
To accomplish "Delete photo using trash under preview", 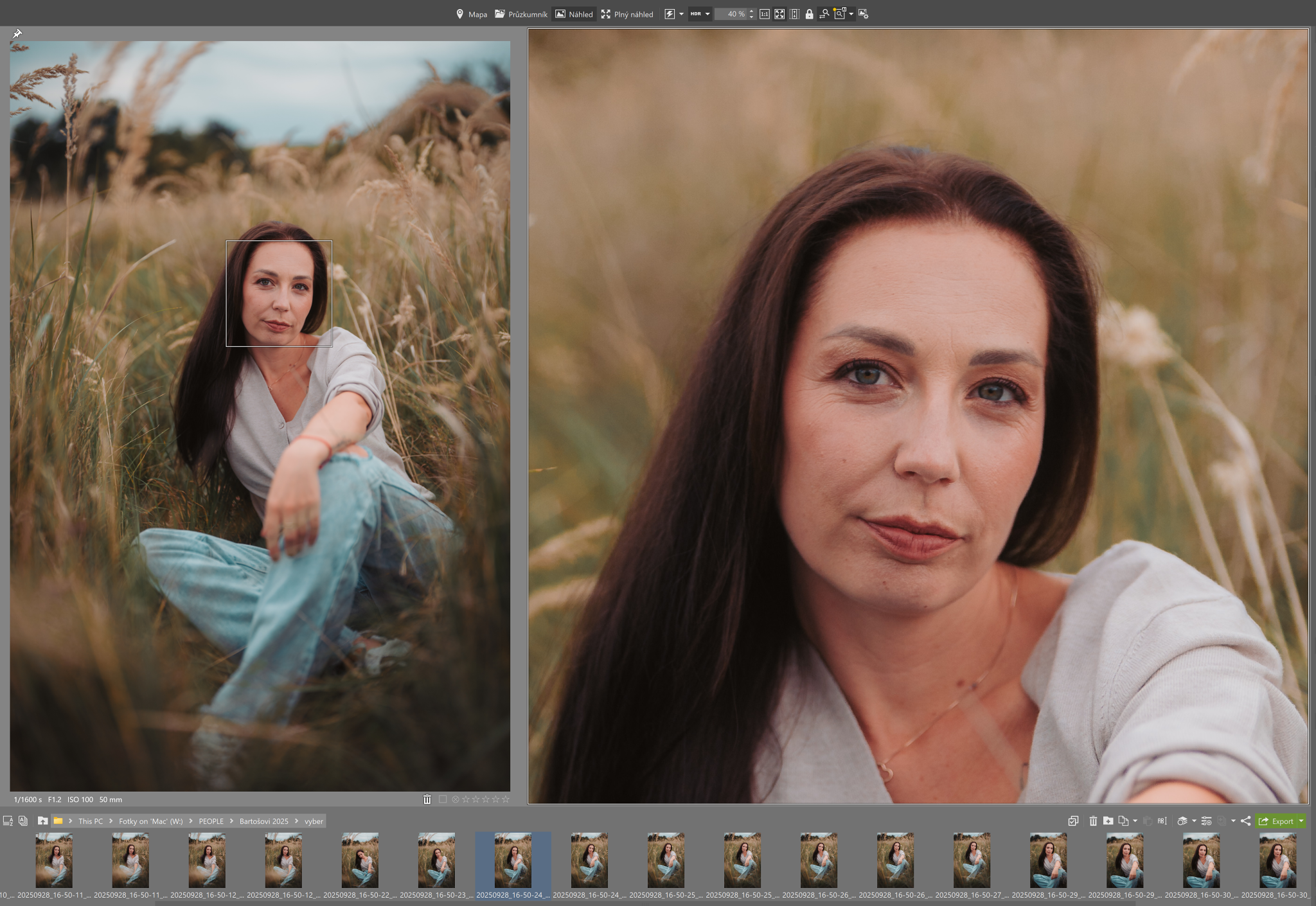I will pos(427,799).
